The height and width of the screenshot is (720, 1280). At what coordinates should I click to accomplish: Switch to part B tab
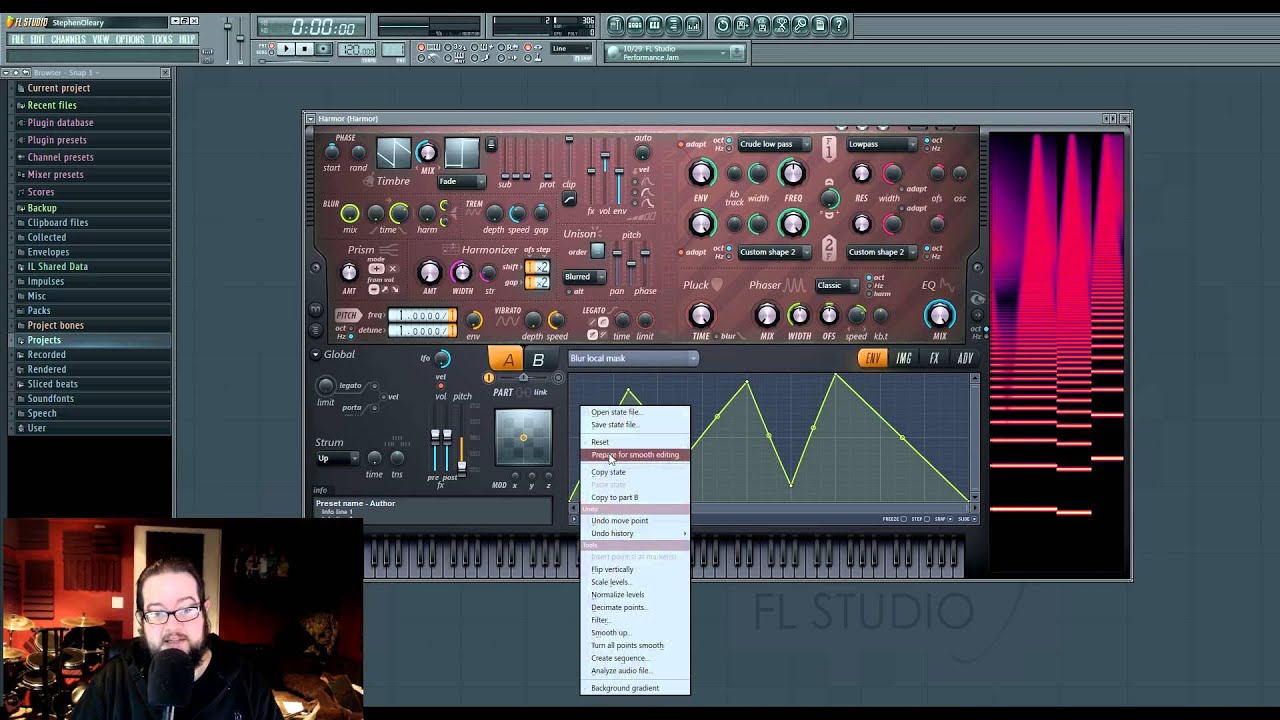point(539,360)
